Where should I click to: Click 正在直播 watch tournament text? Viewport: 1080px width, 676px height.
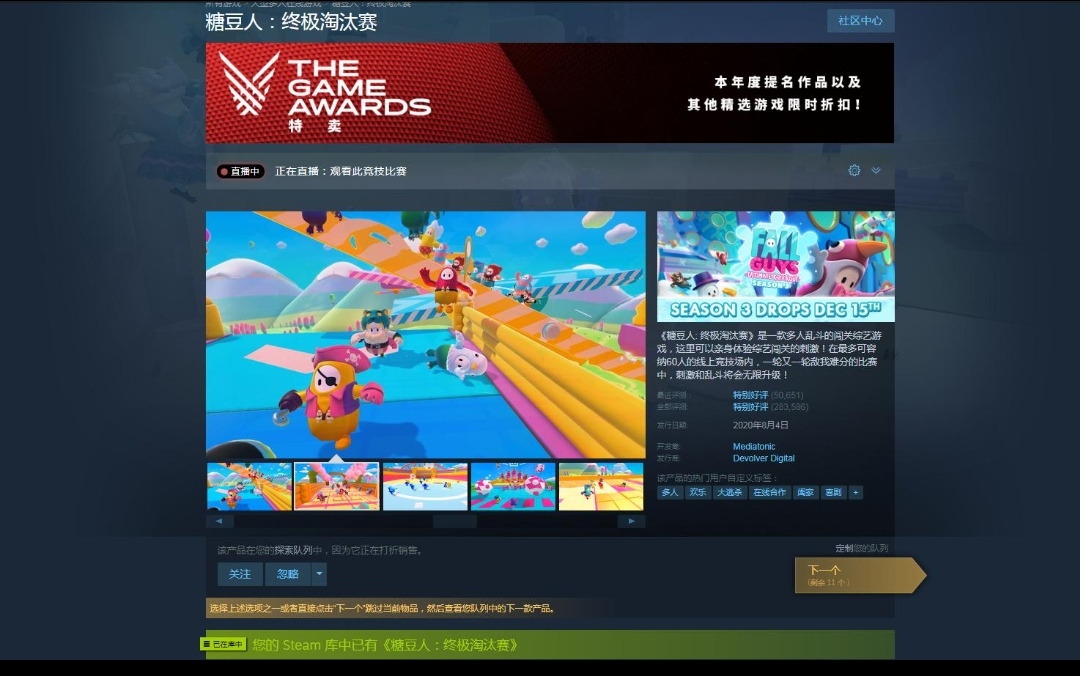341,171
